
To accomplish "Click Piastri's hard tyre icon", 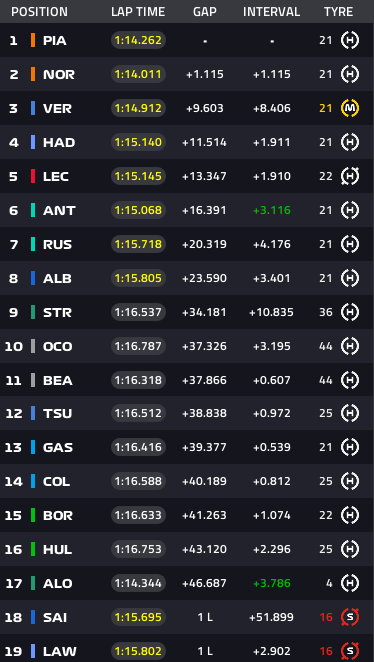I will point(350,41).
